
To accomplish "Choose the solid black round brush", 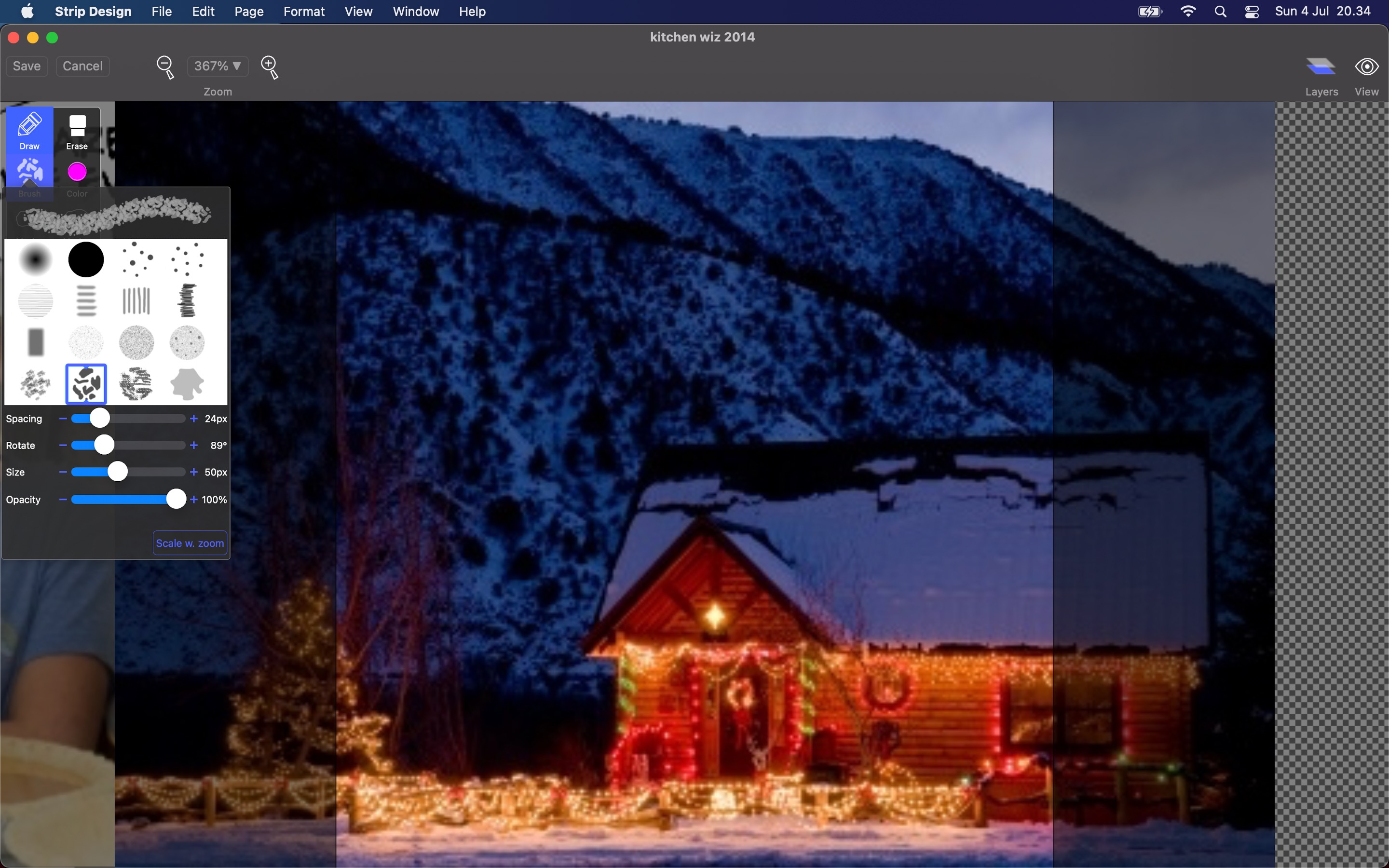I will pos(86,259).
